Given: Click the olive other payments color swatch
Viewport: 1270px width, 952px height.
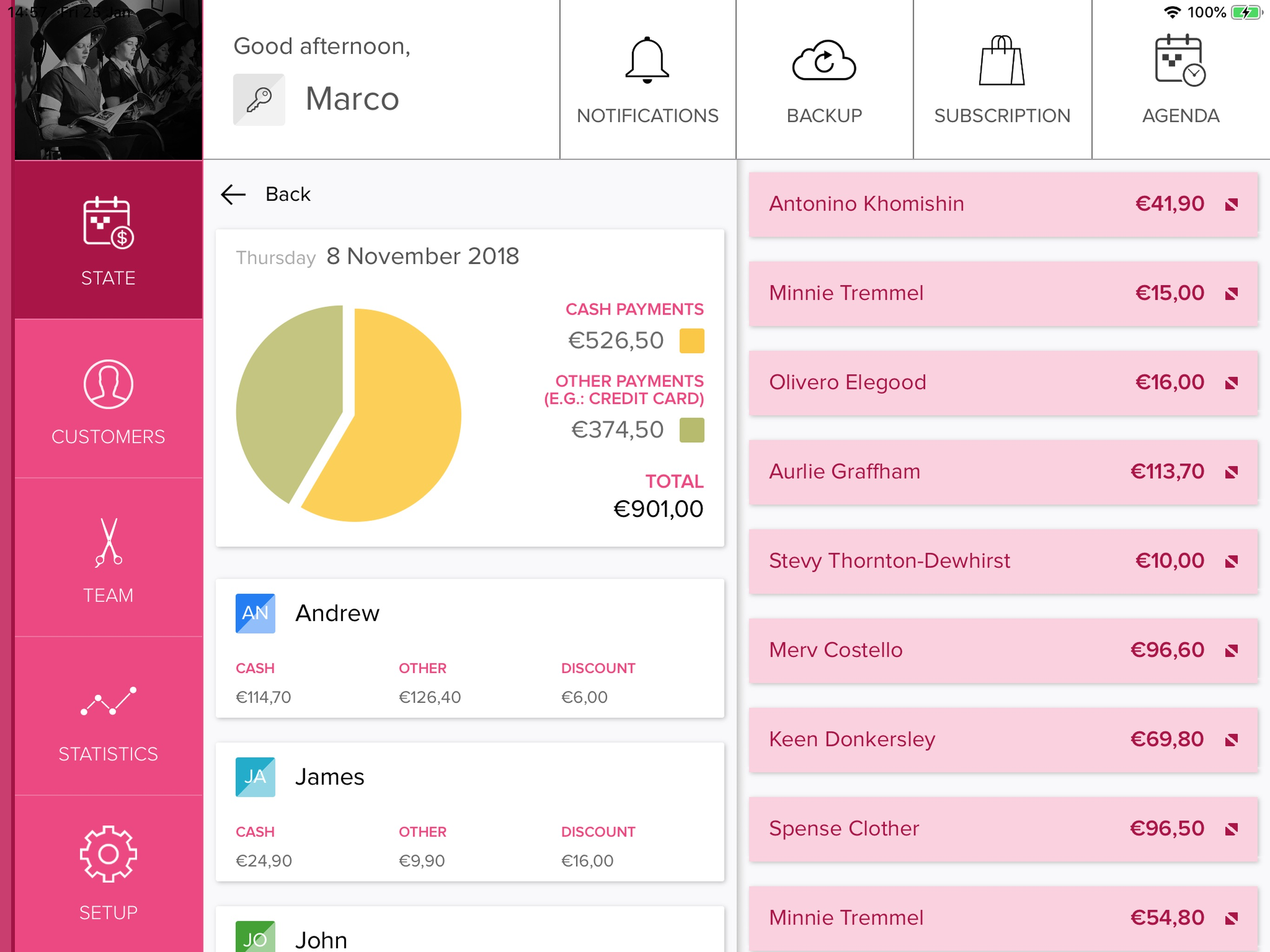Looking at the screenshot, I should click(692, 430).
